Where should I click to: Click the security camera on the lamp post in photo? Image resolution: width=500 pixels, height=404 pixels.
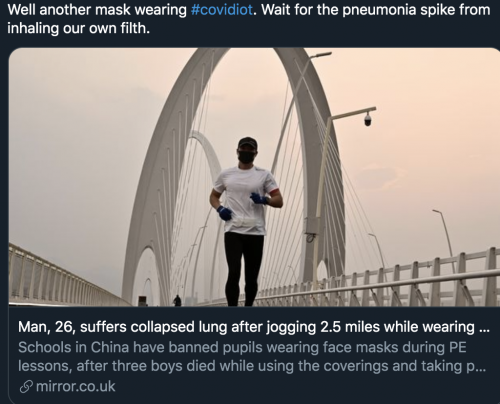367,119
